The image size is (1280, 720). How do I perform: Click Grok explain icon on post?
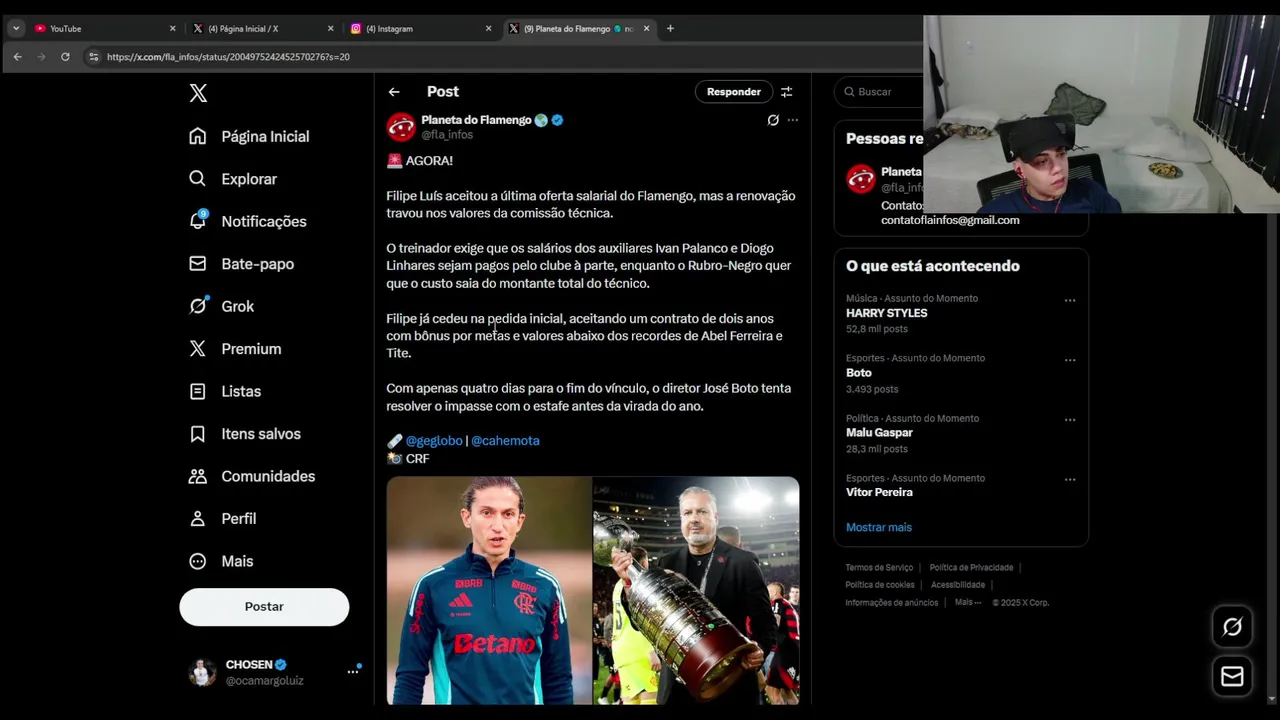pyautogui.click(x=773, y=120)
